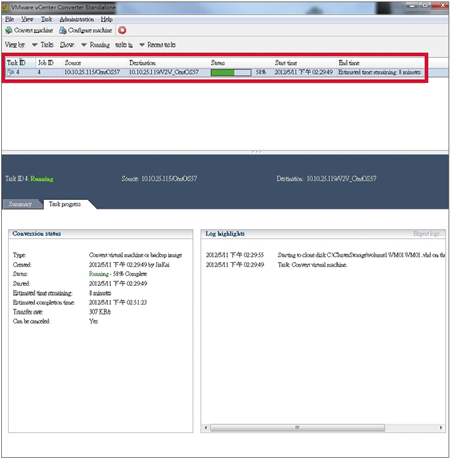Click the Configure machine icon
Image resolution: width=450 pixels, height=459 pixels.
click(63, 30)
